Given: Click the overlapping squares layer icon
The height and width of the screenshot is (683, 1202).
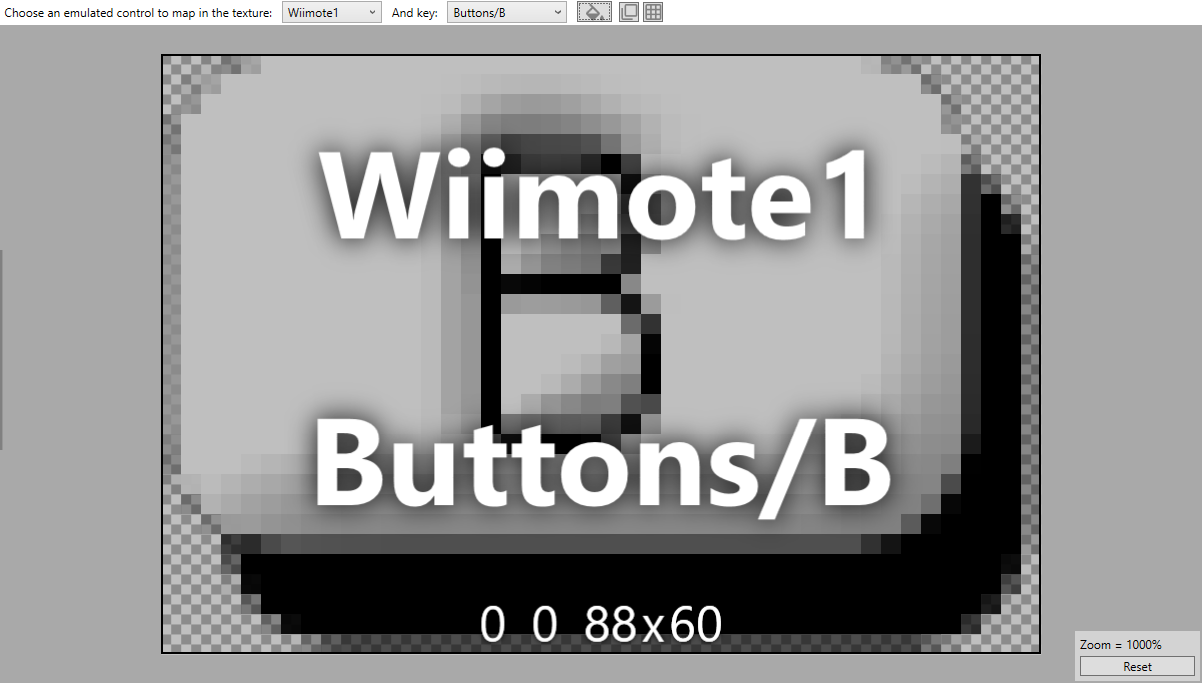Looking at the screenshot, I should (629, 12).
